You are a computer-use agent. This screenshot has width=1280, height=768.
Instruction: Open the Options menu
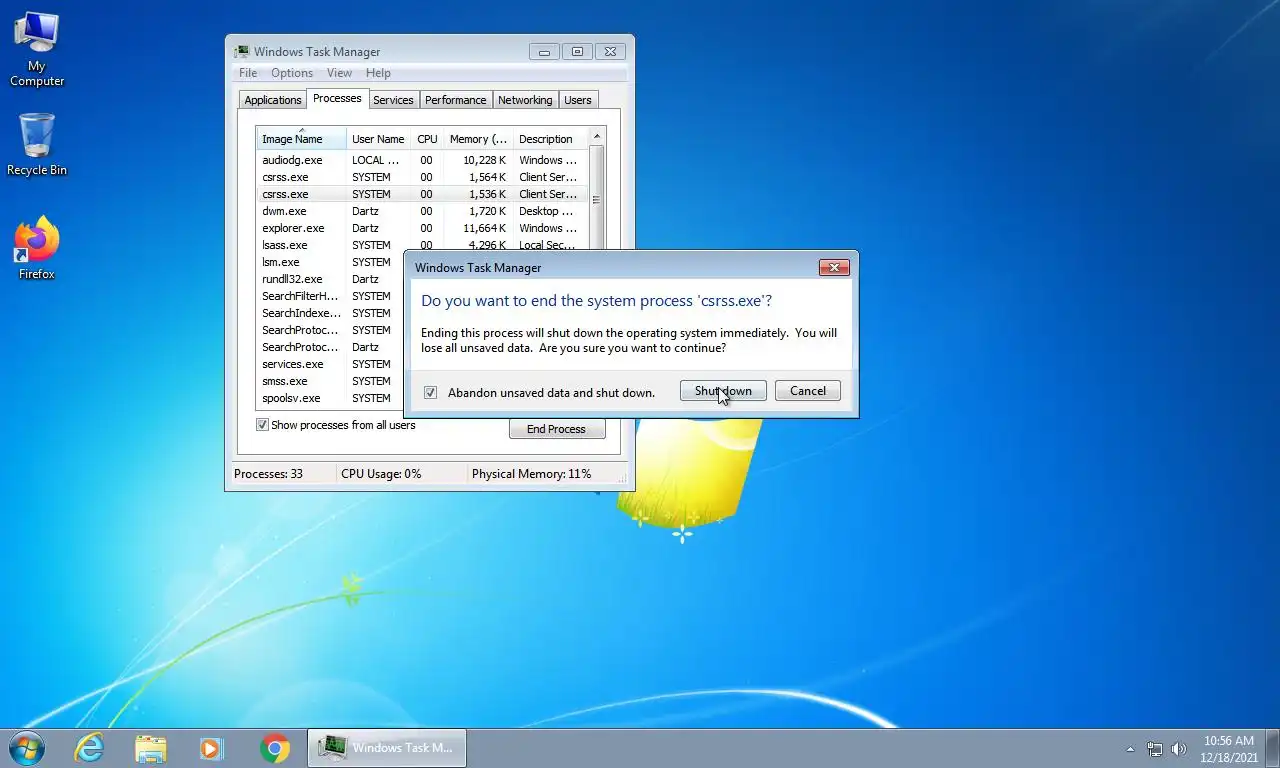pyautogui.click(x=292, y=73)
